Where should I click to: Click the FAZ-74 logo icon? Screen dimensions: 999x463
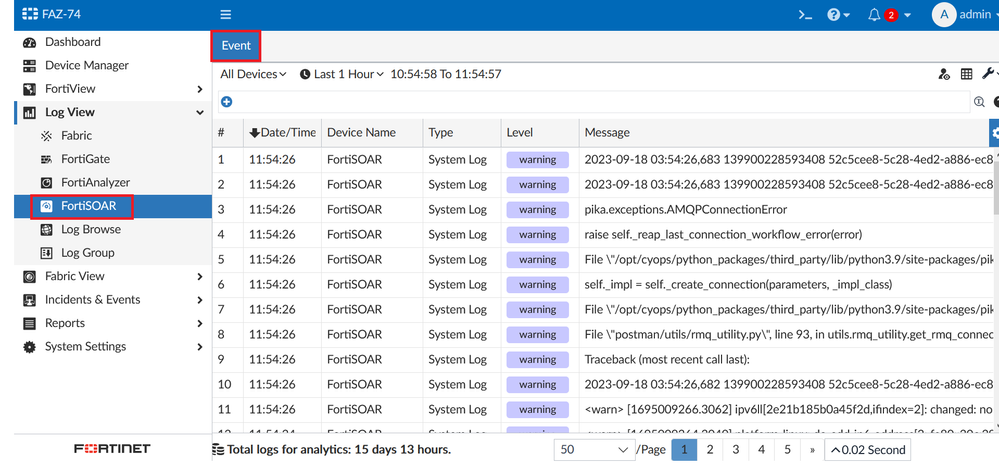(30, 14)
